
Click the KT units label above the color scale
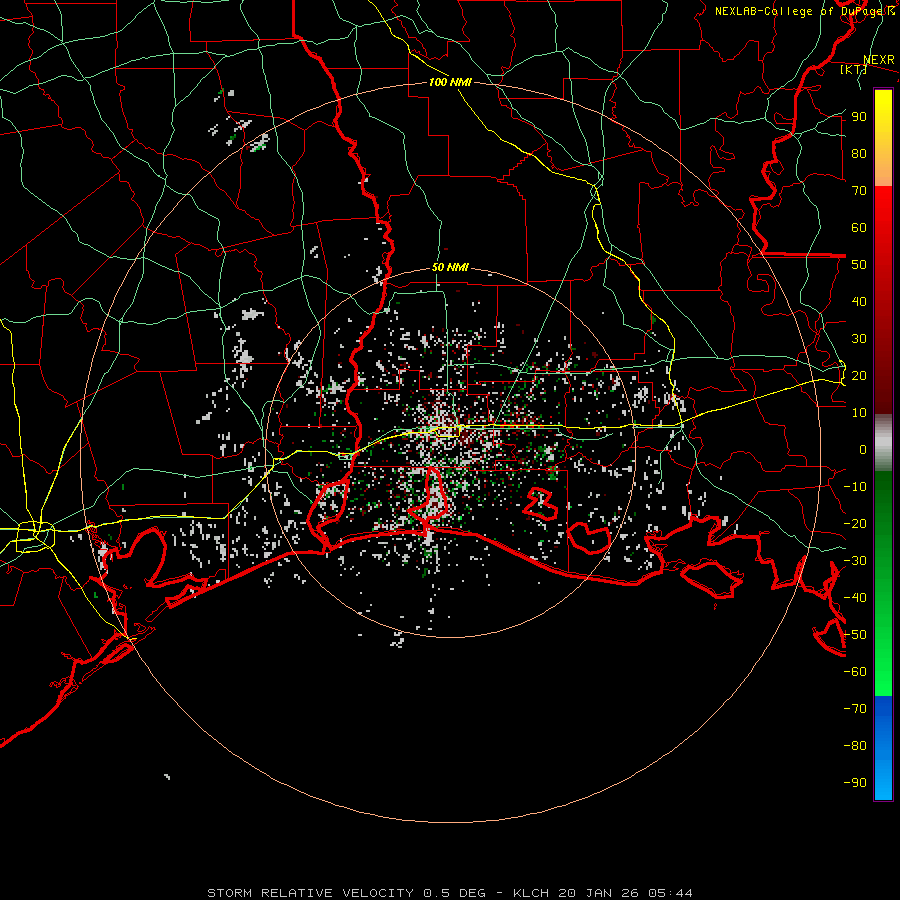coord(854,69)
